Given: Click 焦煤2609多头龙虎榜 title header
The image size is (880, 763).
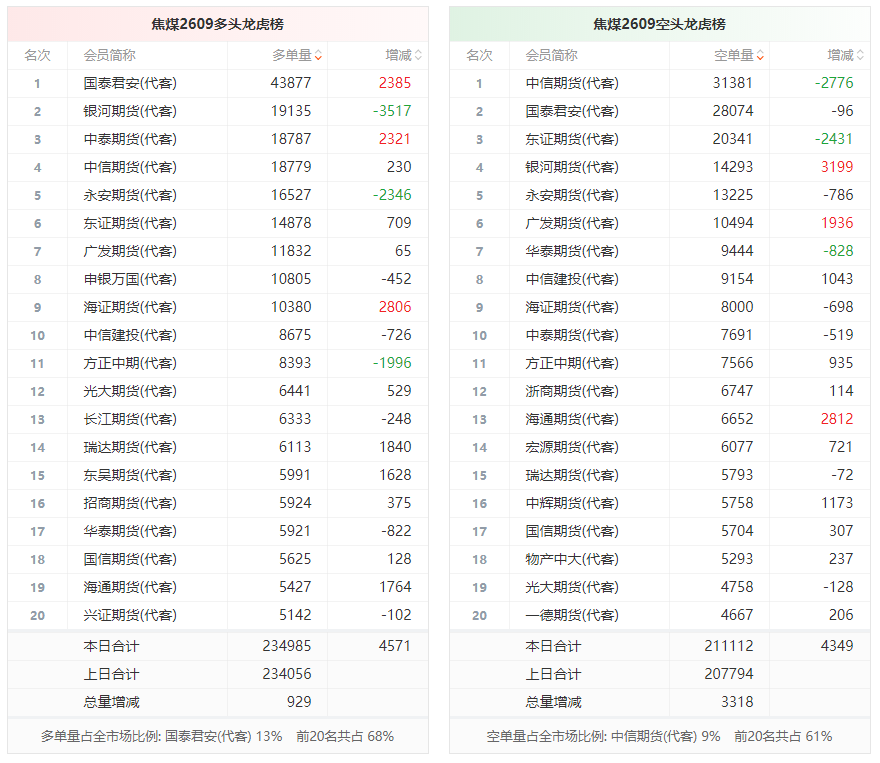Looking at the screenshot, I should (x=218, y=24).
